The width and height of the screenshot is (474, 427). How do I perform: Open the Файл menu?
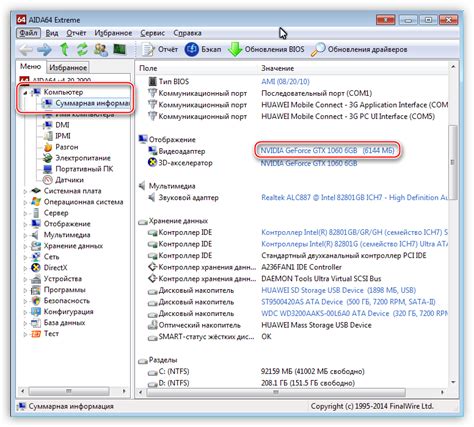click(x=28, y=33)
